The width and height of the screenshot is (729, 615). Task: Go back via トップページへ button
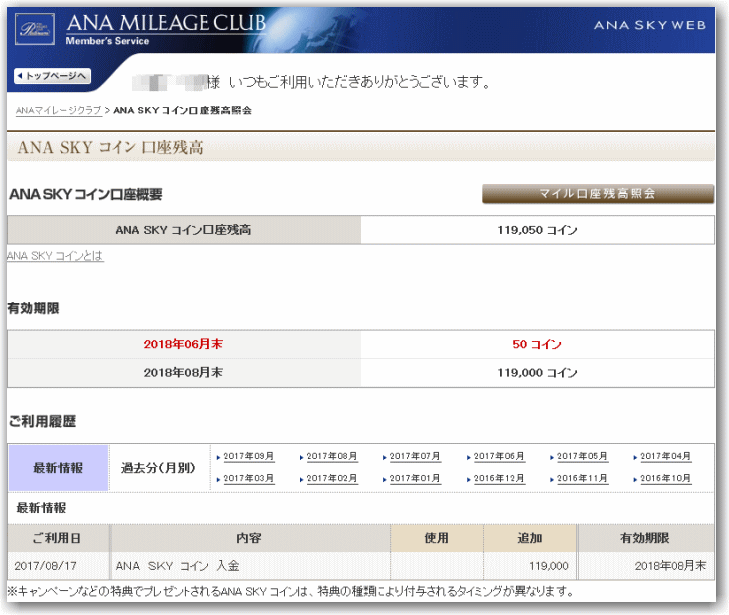pyautogui.click(x=53, y=76)
